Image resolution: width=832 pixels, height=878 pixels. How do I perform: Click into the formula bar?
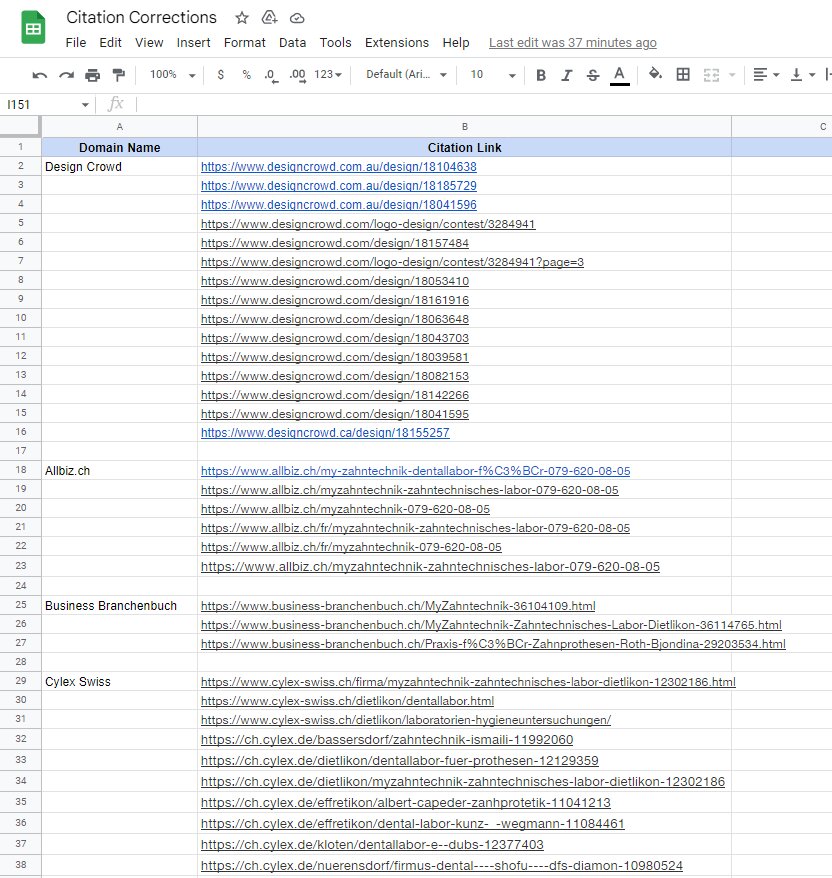pos(484,105)
